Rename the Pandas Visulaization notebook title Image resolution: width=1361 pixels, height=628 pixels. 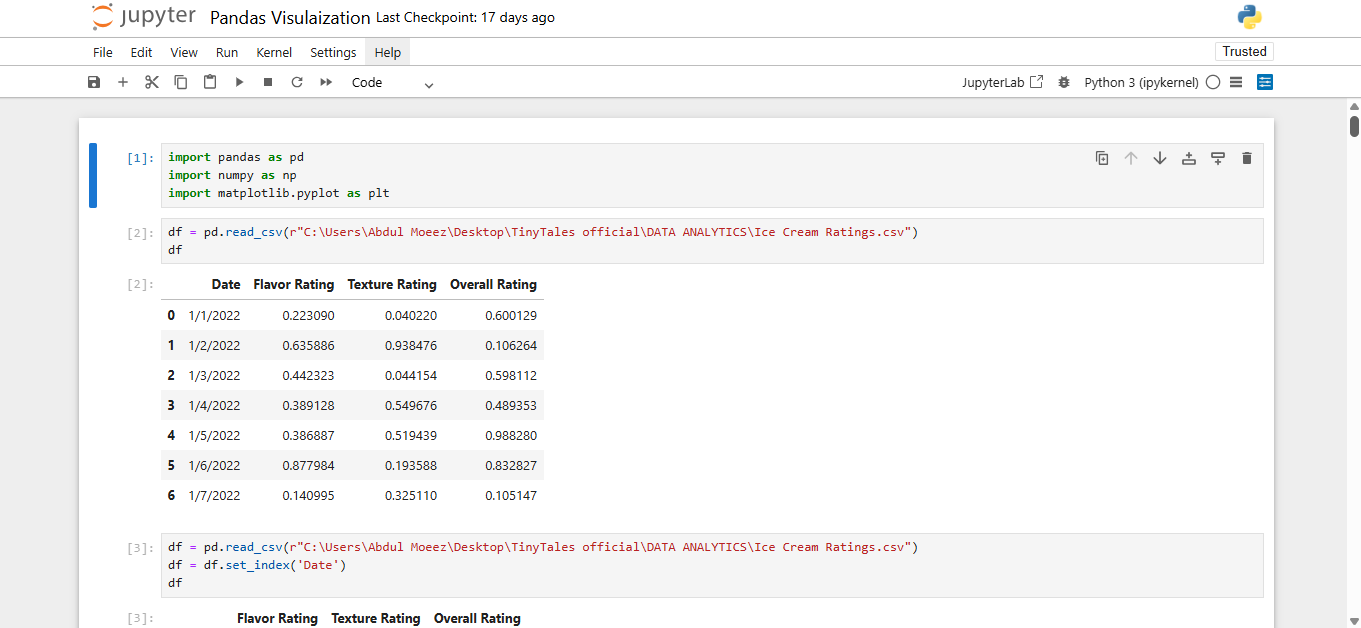pyautogui.click(x=289, y=17)
